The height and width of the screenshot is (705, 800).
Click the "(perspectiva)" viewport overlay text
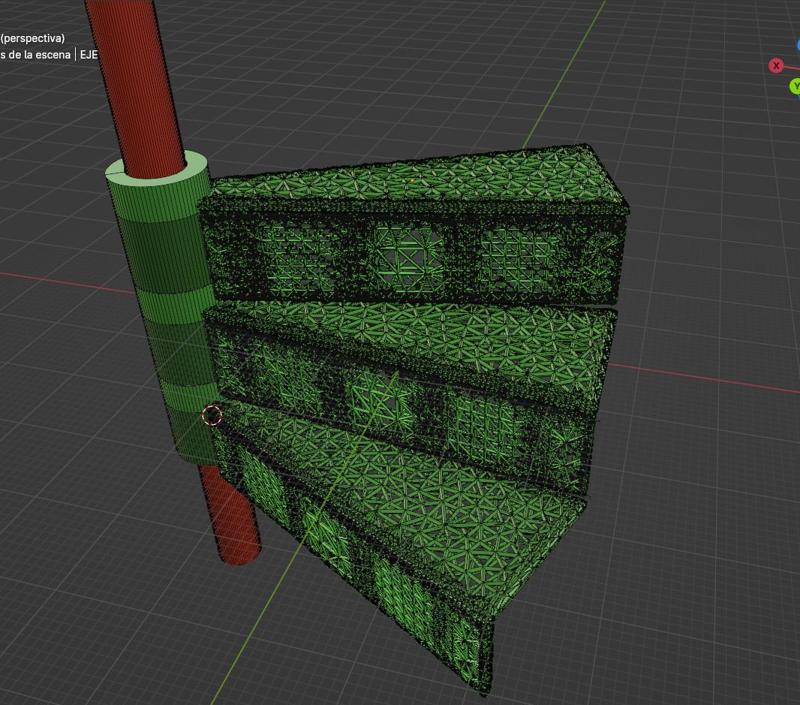coord(33,38)
